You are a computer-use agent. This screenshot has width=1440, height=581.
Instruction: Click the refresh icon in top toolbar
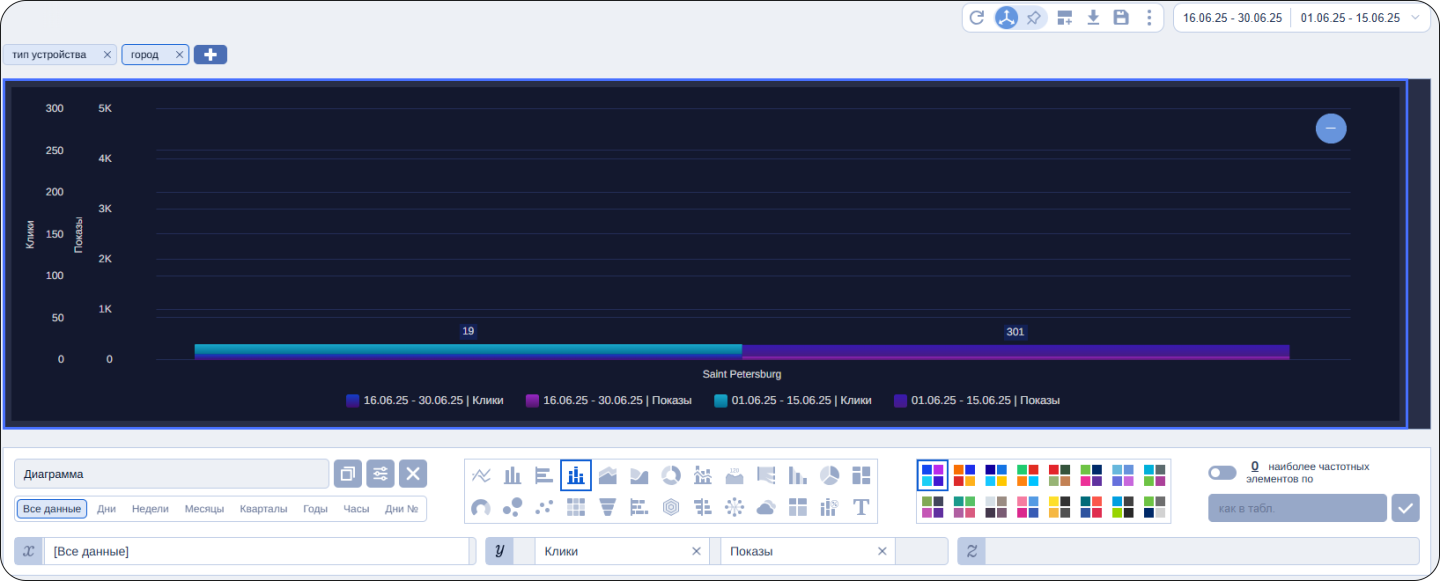tap(977, 18)
